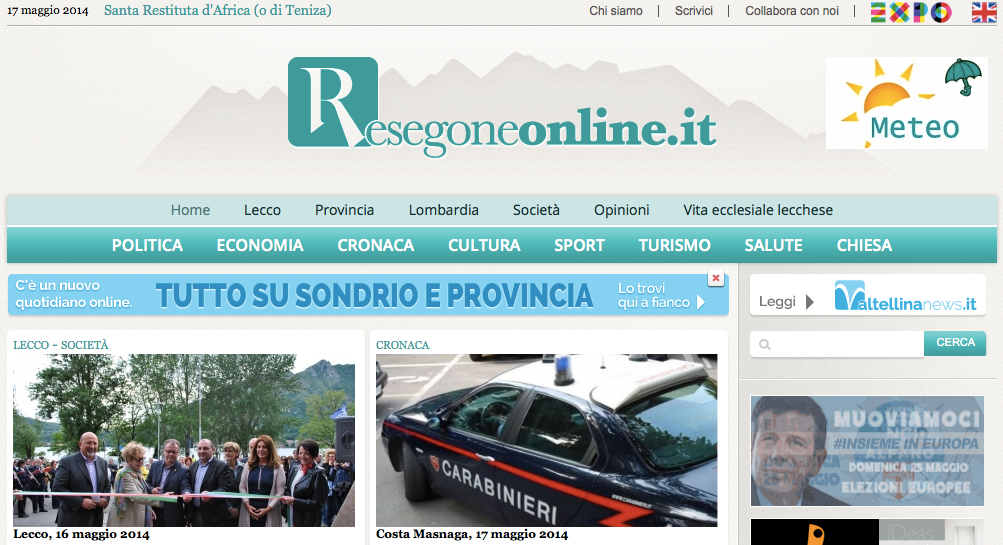Click the magnifier icon in search box
1003x545 pixels.
pos(764,344)
